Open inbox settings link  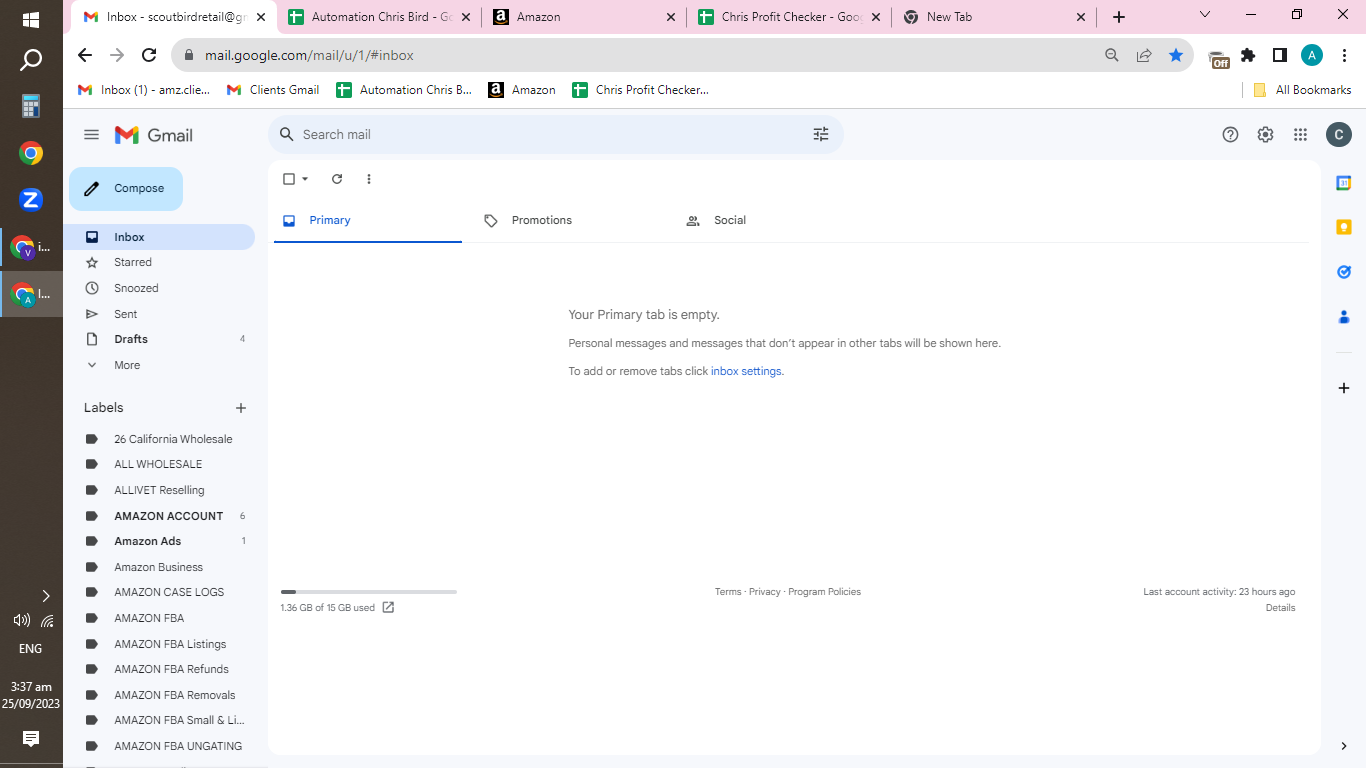click(x=746, y=371)
